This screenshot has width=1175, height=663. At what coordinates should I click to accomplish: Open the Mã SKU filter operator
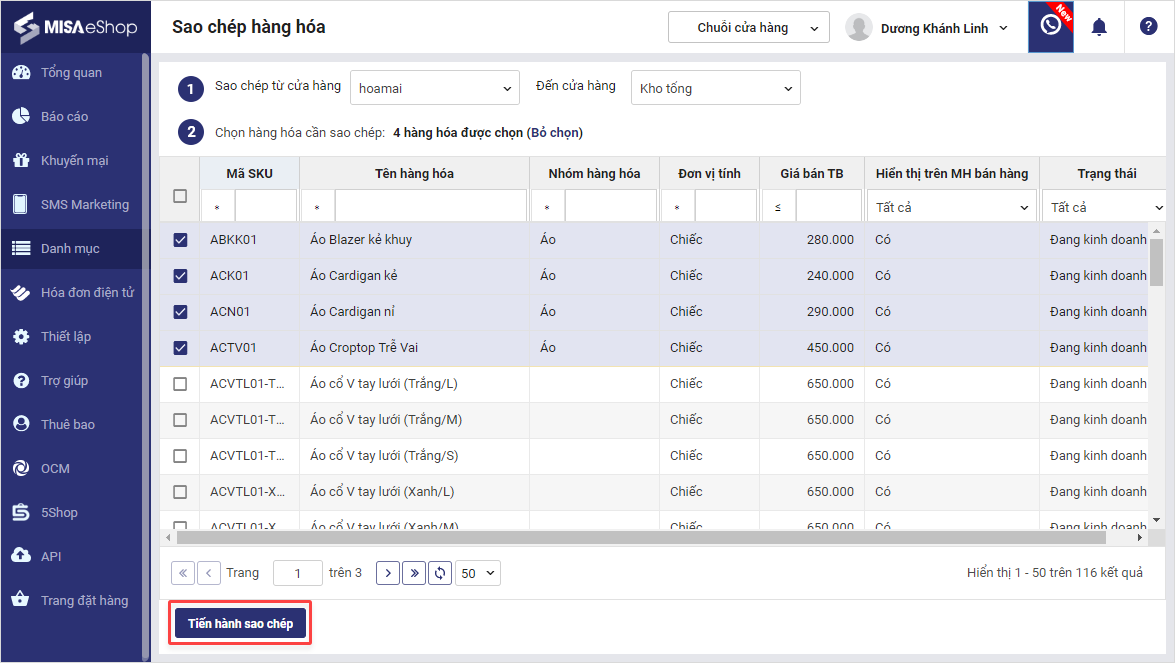coord(217,207)
